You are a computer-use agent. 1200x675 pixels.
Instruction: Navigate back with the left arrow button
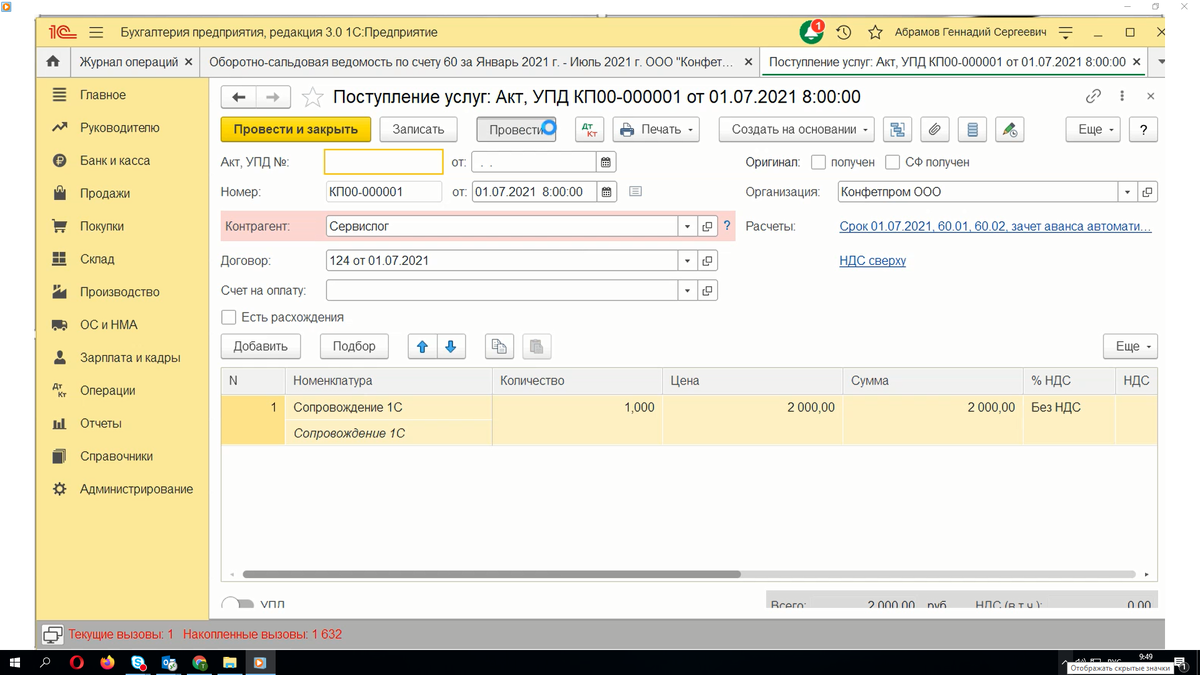click(239, 97)
